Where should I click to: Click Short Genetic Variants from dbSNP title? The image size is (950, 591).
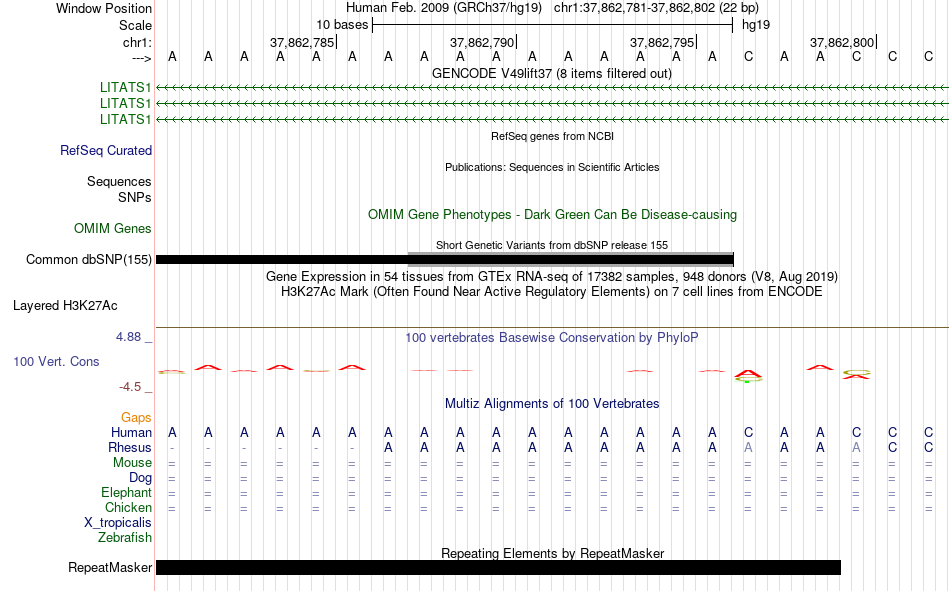click(x=552, y=245)
